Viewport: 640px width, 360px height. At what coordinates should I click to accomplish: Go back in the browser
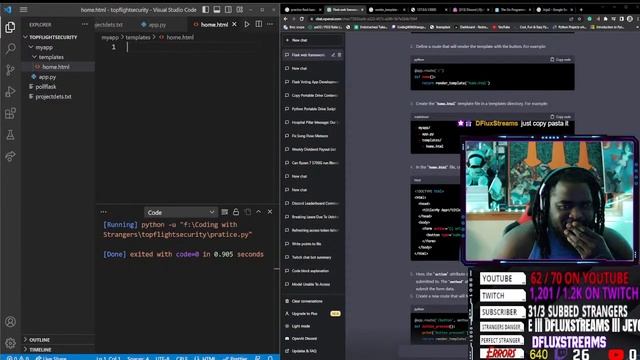coord(286,19)
